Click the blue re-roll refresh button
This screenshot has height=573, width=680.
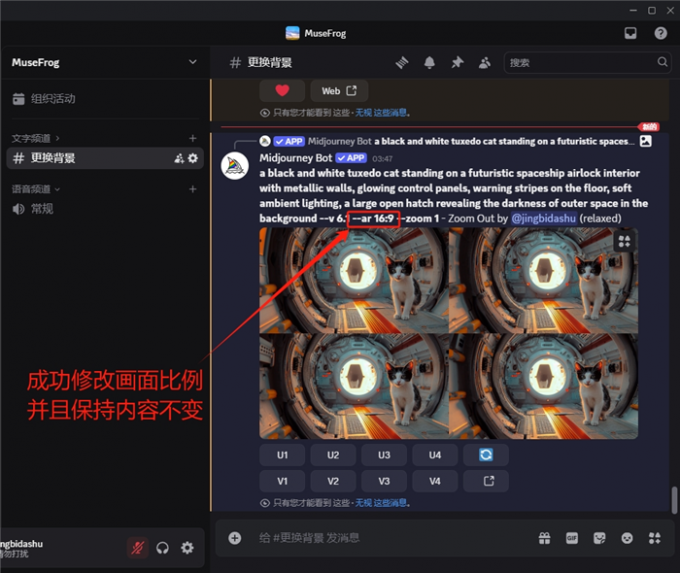pos(486,455)
